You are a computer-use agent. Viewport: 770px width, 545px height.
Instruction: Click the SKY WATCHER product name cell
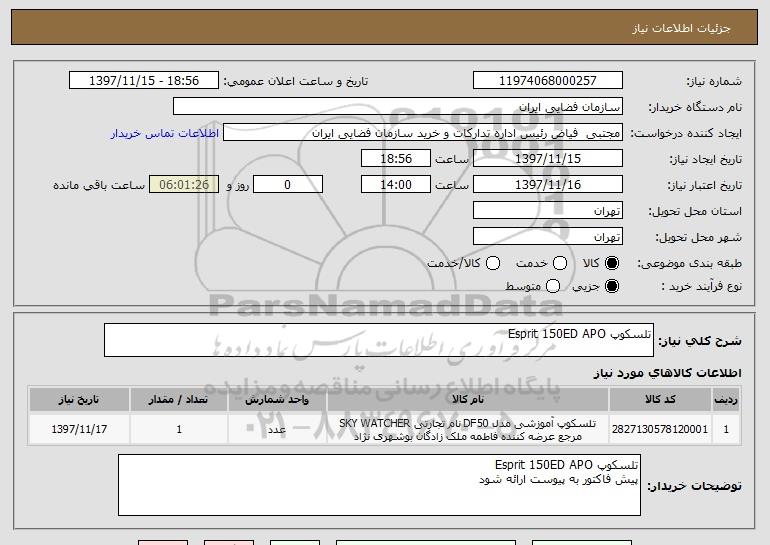click(468, 430)
